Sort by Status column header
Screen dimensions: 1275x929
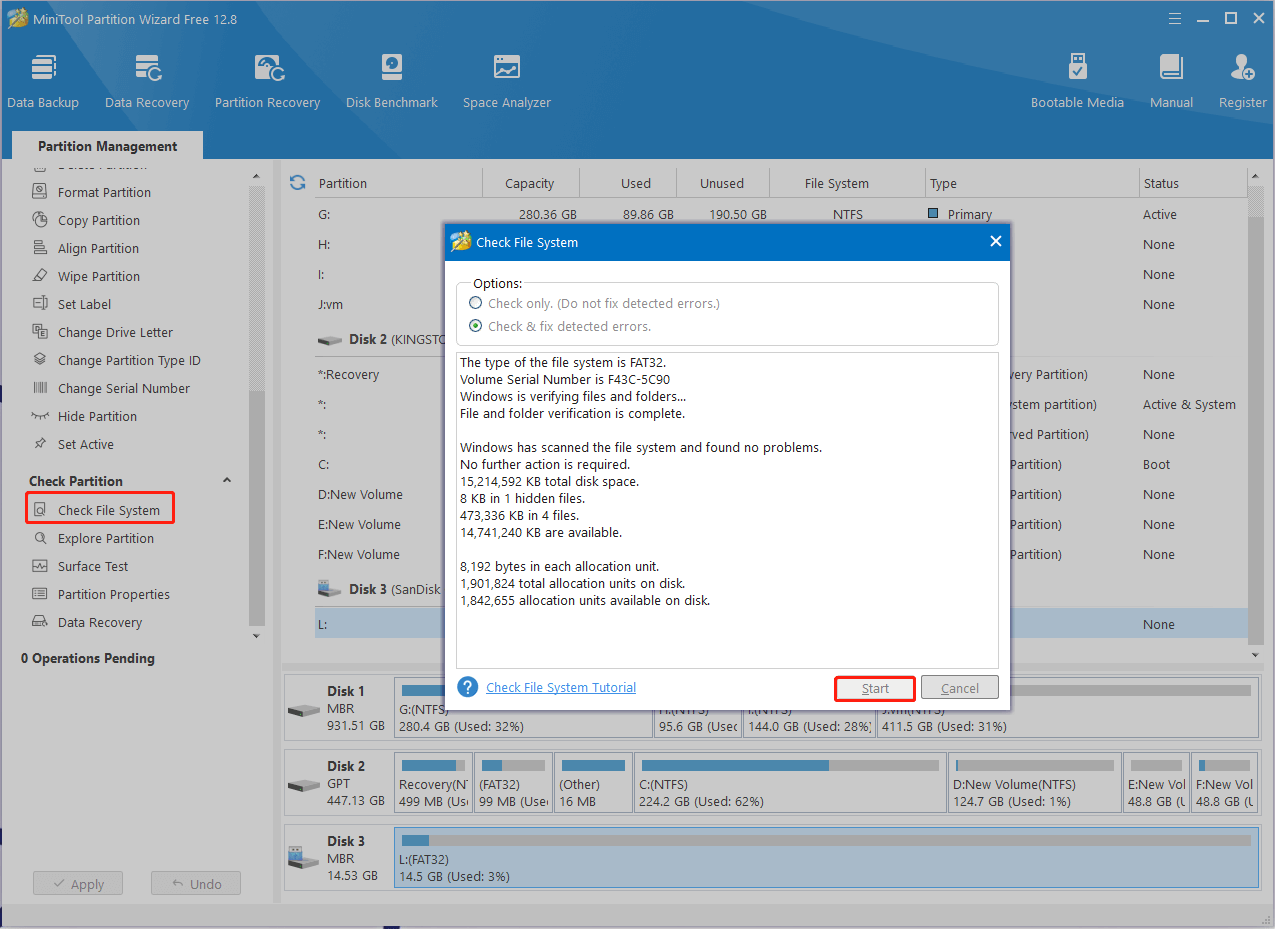point(1193,183)
